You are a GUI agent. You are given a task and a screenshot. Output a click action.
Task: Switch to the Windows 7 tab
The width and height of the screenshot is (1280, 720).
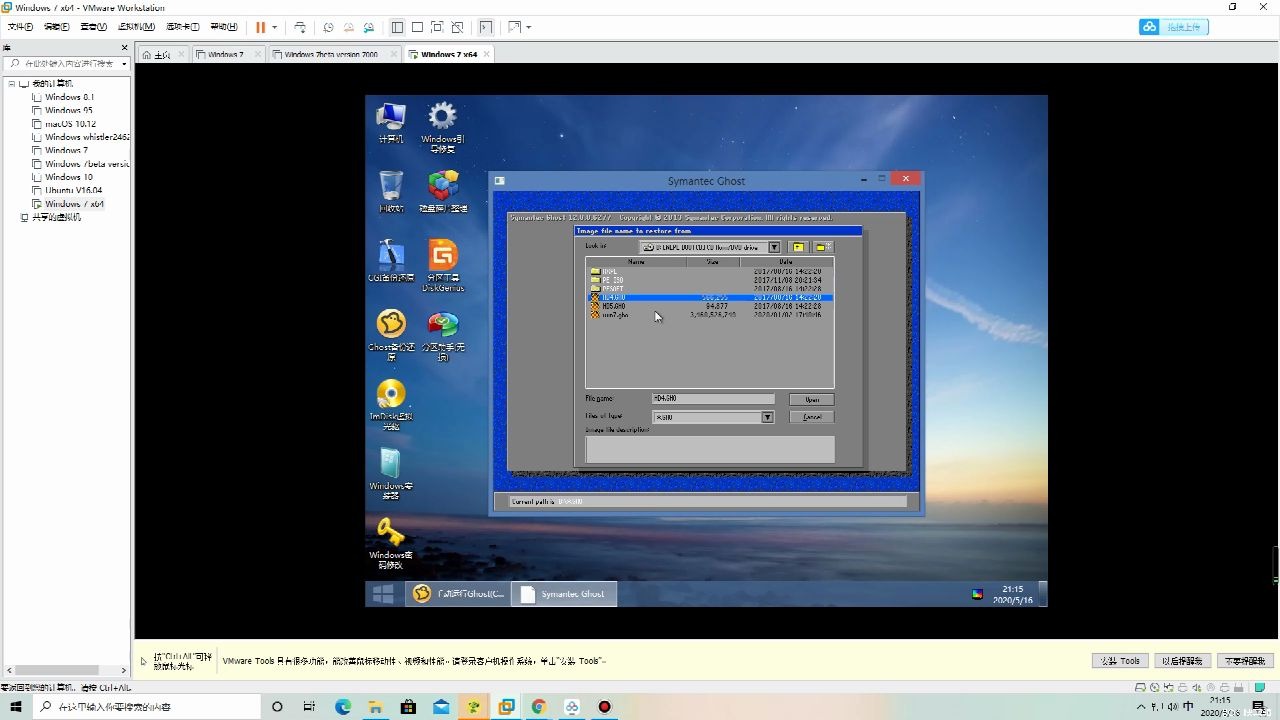click(225, 54)
